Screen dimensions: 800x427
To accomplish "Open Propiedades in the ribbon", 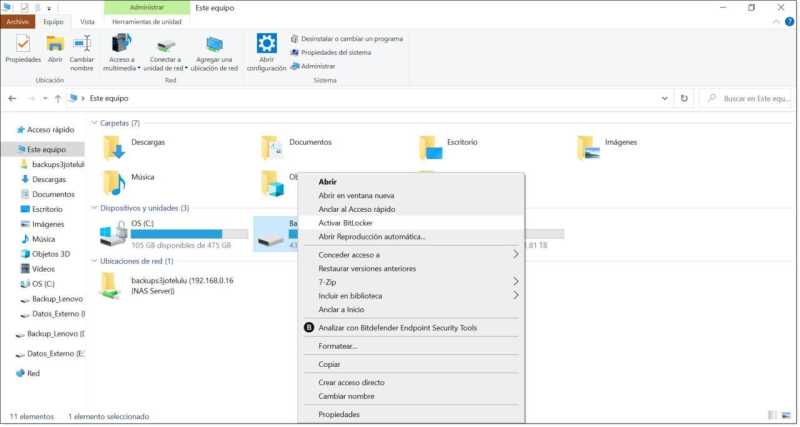I will [x=23, y=48].
